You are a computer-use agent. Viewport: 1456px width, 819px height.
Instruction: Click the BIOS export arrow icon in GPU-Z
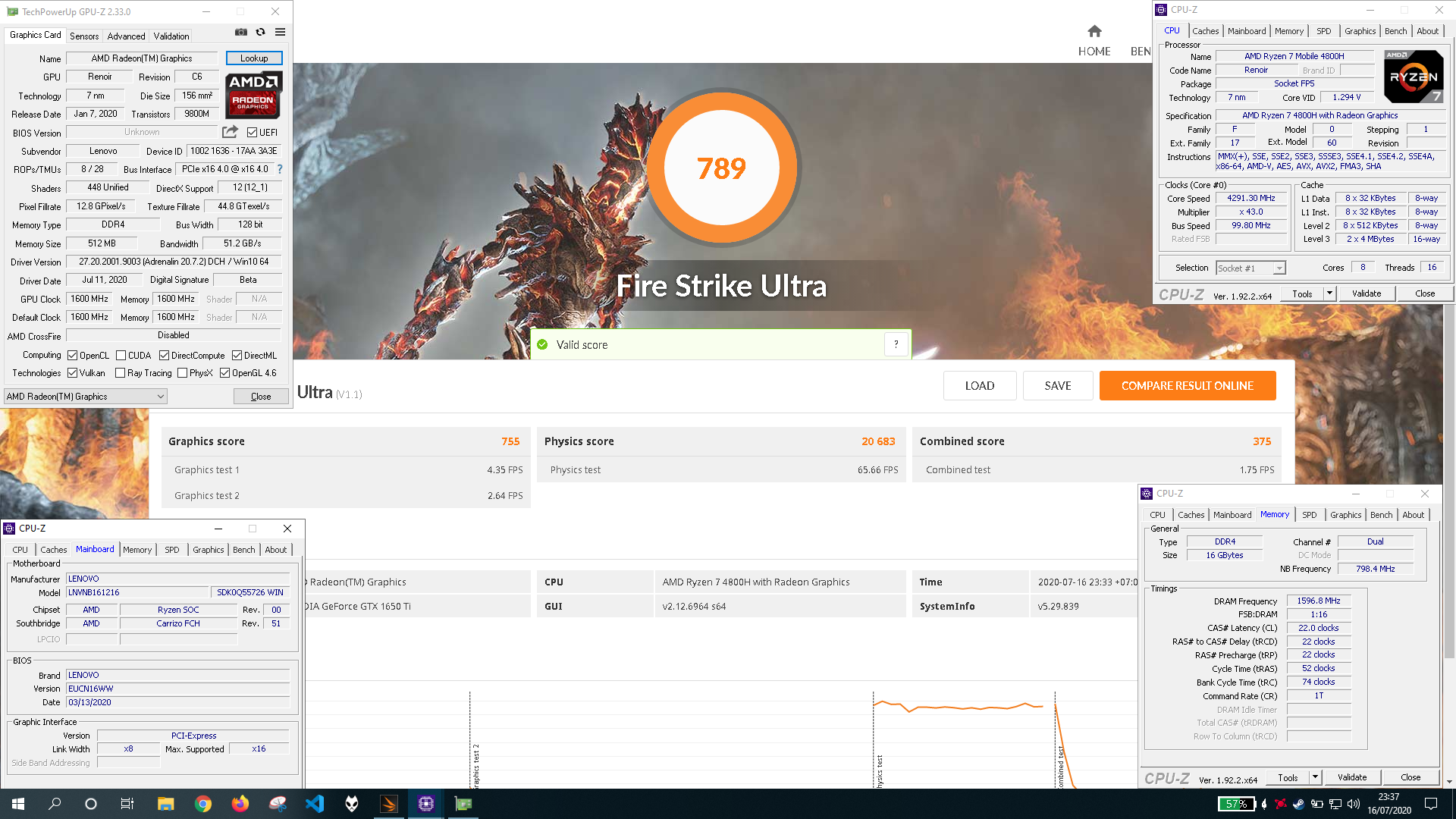[x=230, y=132]
